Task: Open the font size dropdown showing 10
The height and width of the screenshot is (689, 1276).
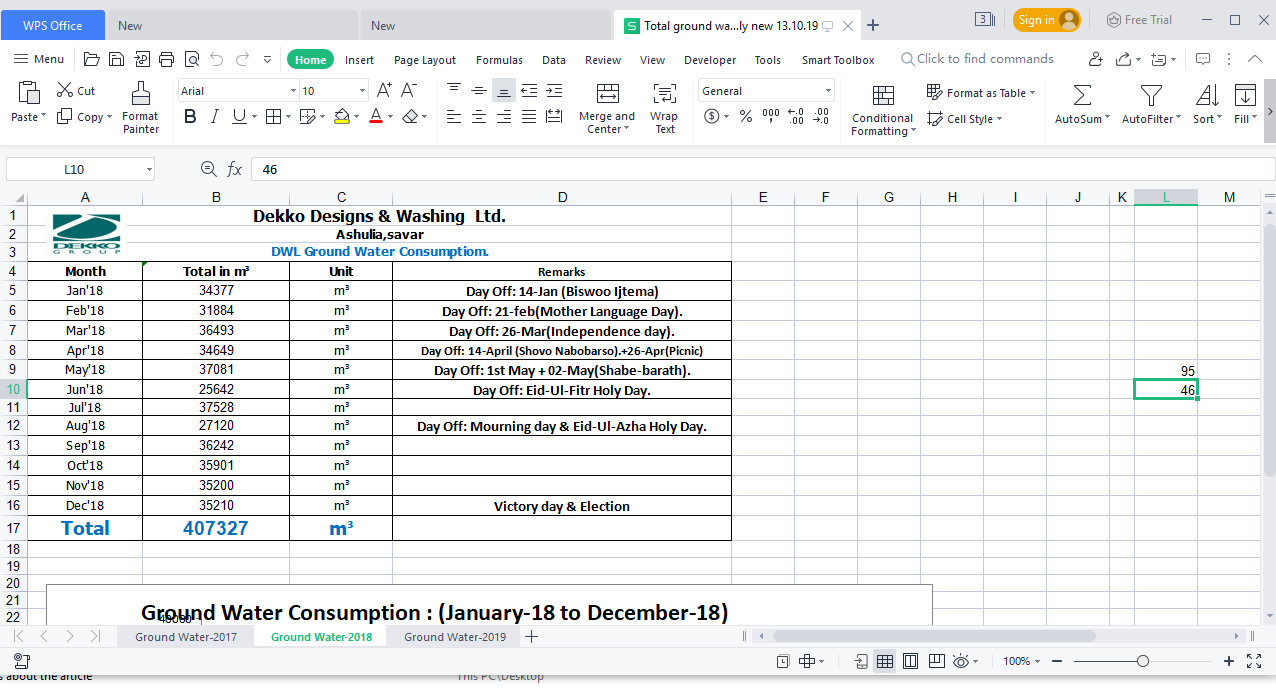Action: pos(362,91)
